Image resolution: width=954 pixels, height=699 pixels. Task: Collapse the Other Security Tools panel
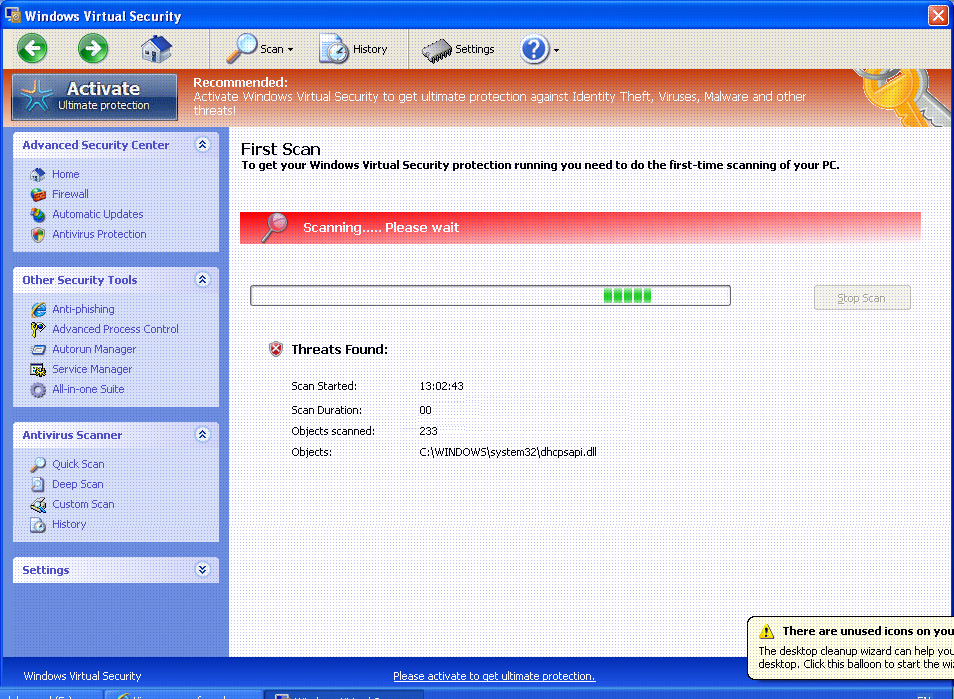coord(203,280)
